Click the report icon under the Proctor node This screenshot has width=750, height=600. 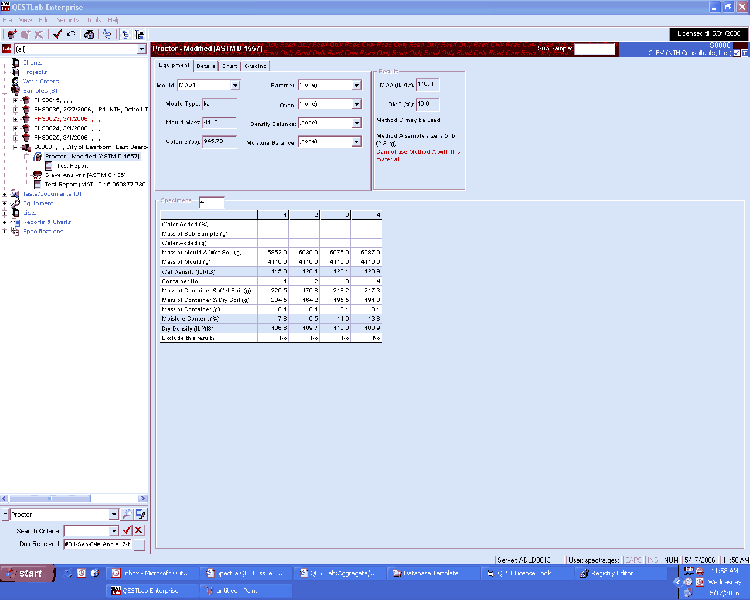click(48, 166)
